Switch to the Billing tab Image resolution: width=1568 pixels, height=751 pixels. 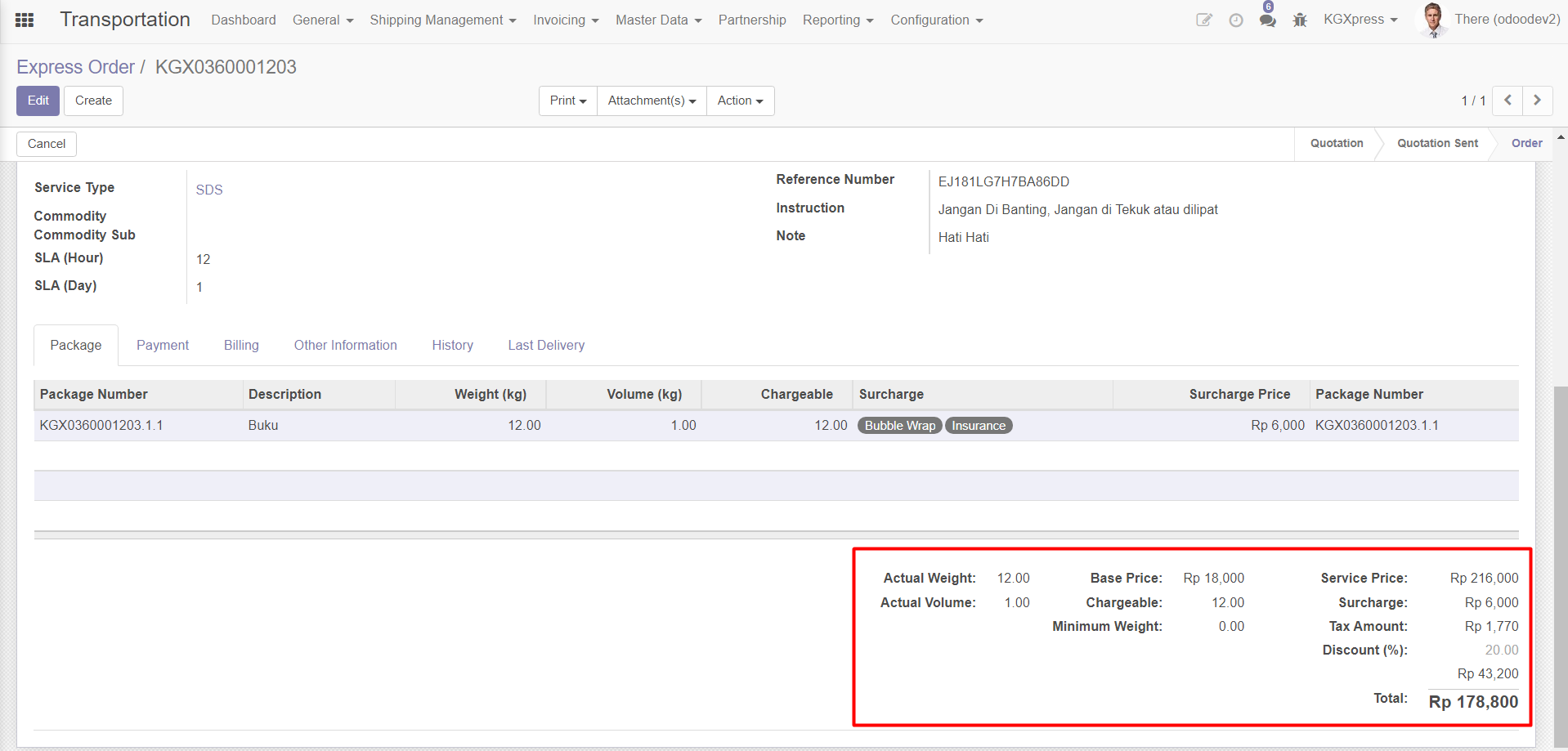click(x=241, y=345)
